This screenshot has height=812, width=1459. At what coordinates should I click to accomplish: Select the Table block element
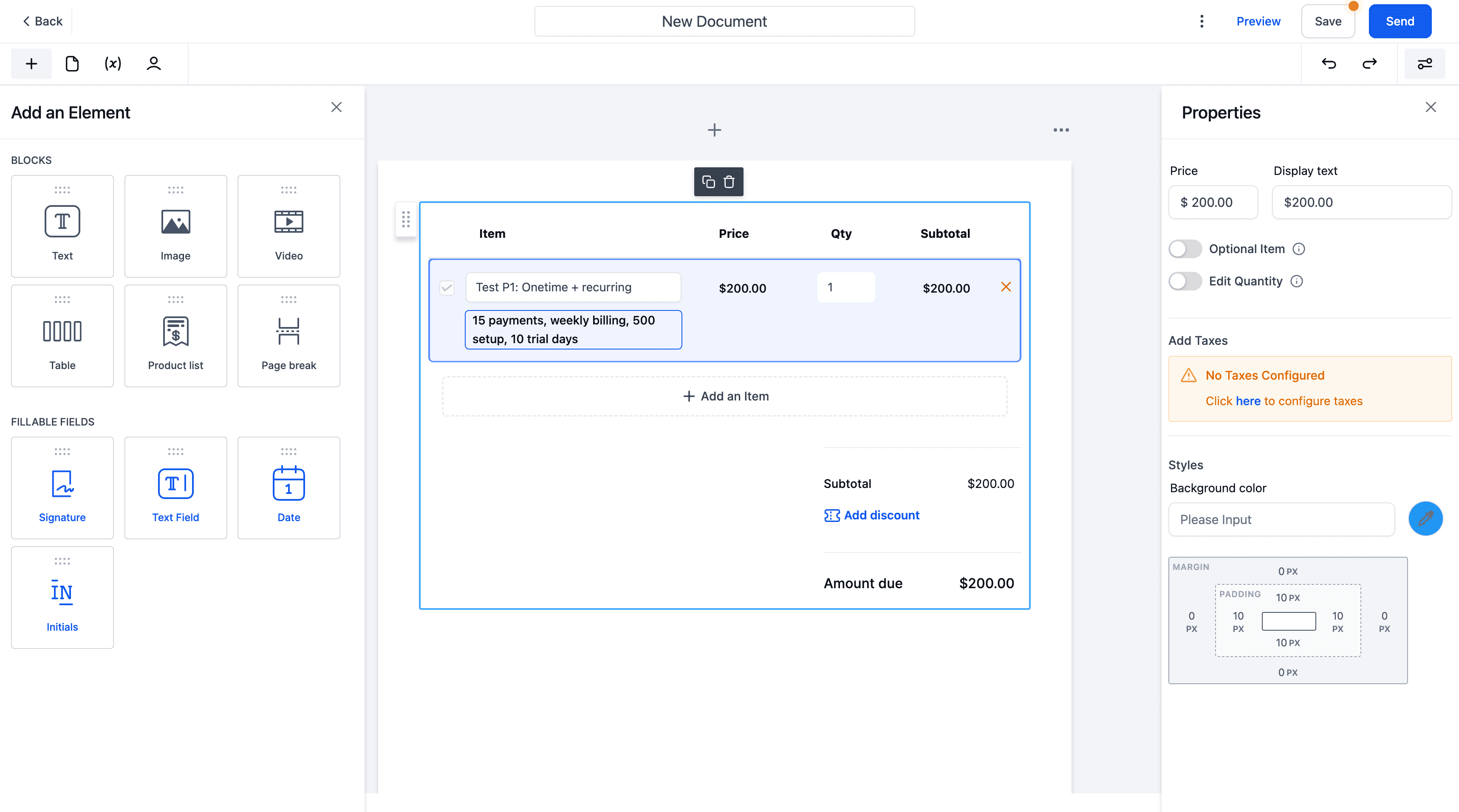[x=62, y=336]
